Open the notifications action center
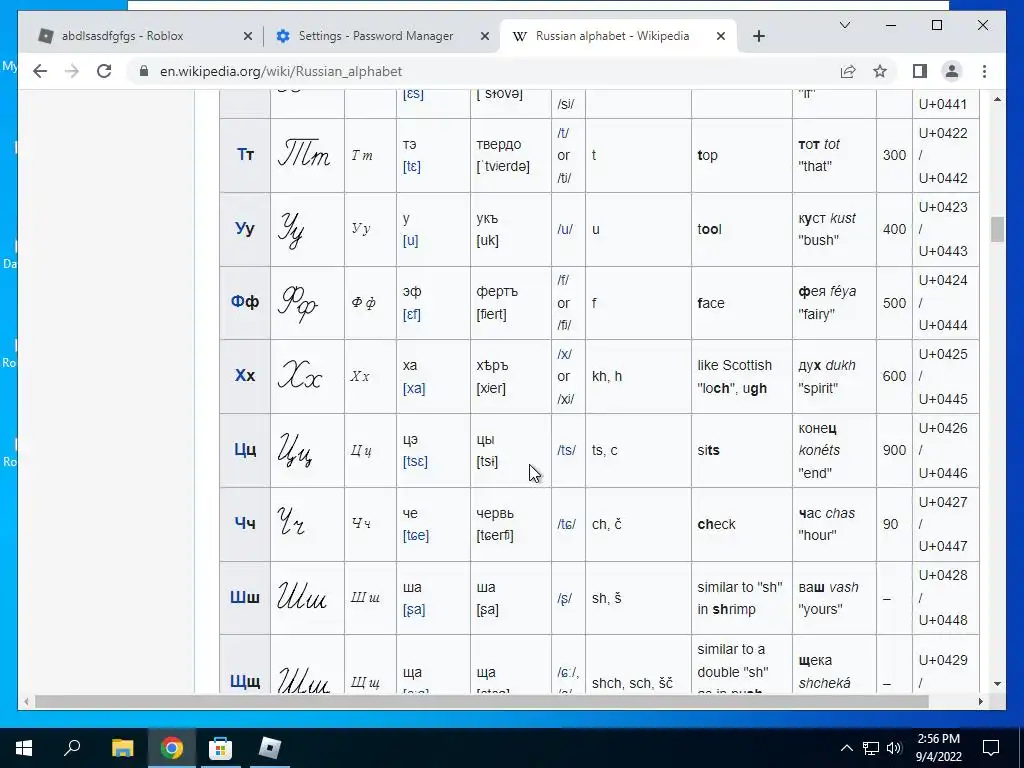Viewport: 1024px width, 768px height. pos(991,748)
